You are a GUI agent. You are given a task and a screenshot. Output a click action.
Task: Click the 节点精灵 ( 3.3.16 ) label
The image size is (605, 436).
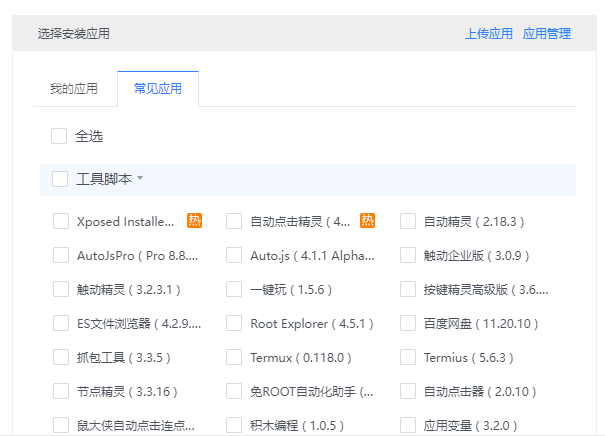coord(127,392)
